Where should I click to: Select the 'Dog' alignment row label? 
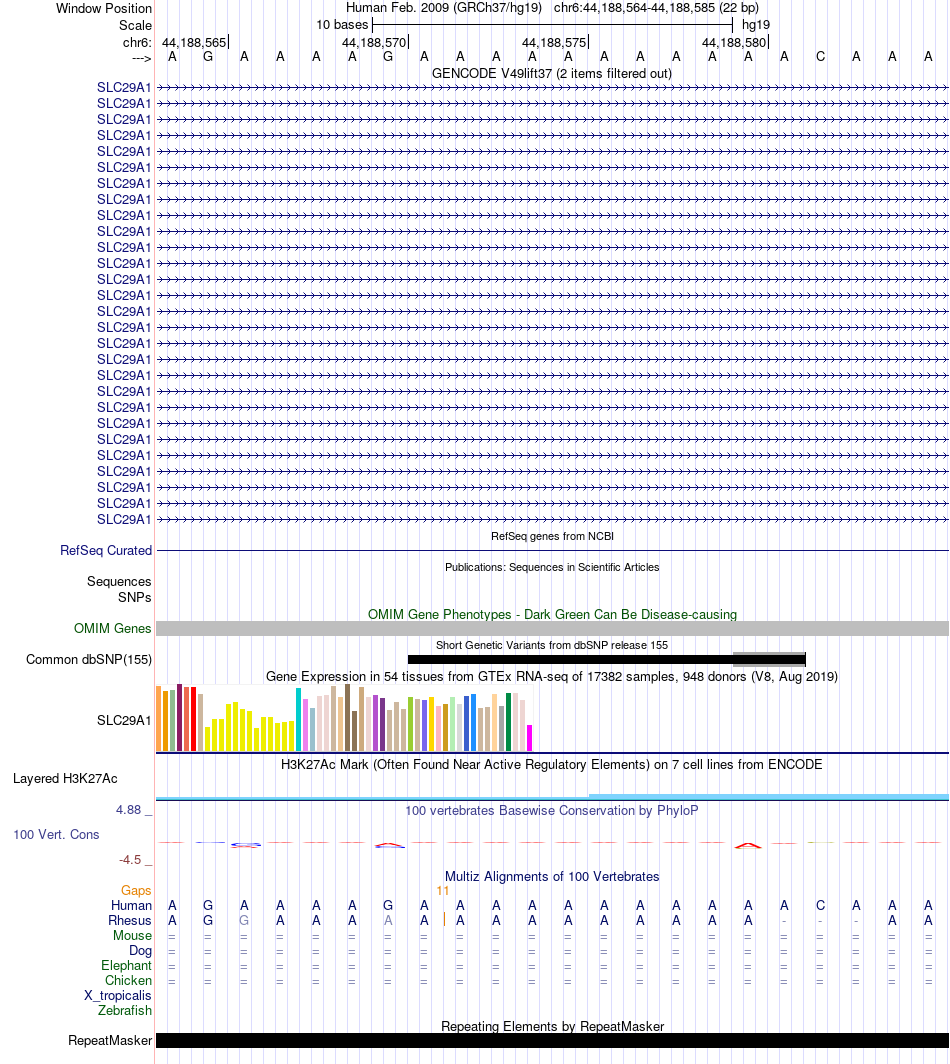coord(140,950)
